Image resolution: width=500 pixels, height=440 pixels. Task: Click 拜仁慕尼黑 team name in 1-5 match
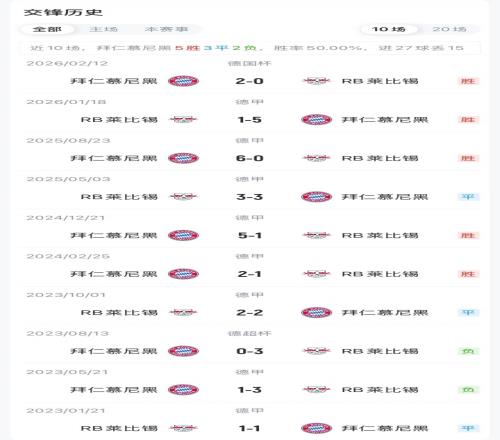pos(385,119)
